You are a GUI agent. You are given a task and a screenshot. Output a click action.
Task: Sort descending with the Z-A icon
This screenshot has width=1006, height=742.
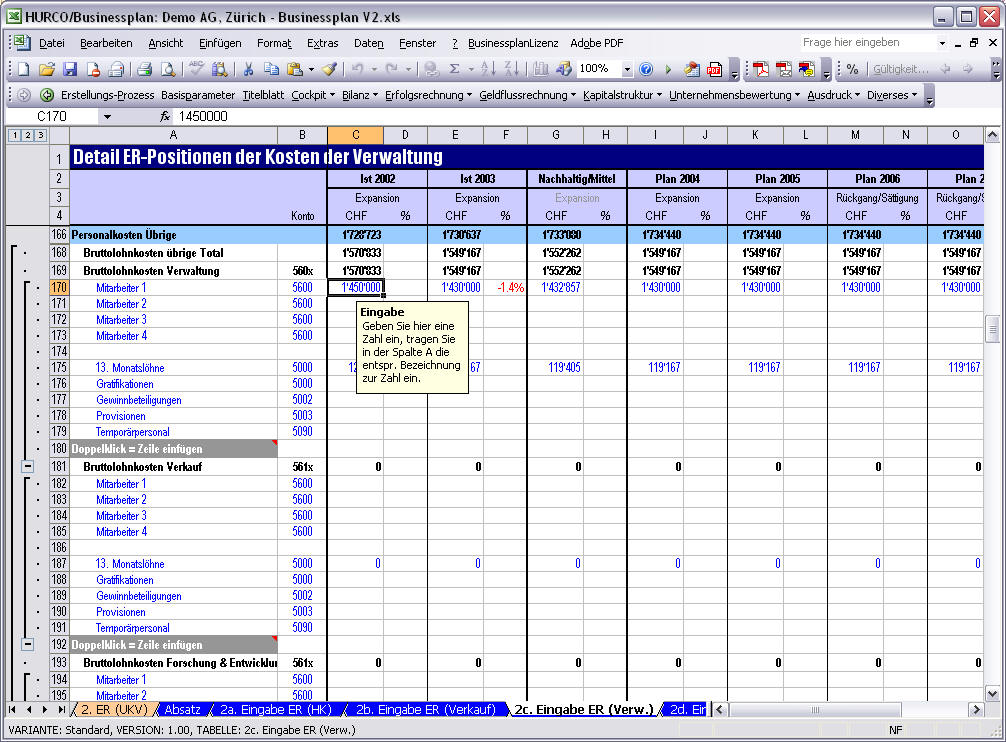click(511, 69)
